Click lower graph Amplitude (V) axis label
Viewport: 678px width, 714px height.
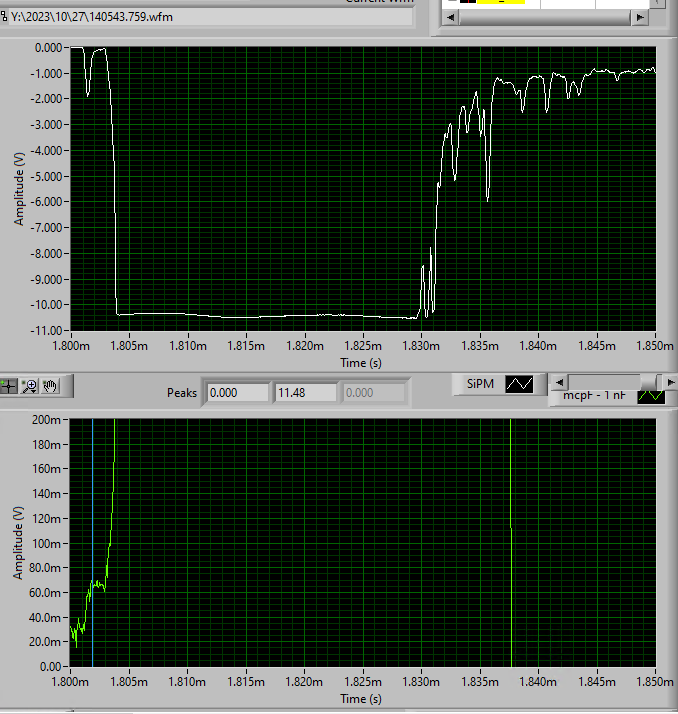(x=17, y=542)
